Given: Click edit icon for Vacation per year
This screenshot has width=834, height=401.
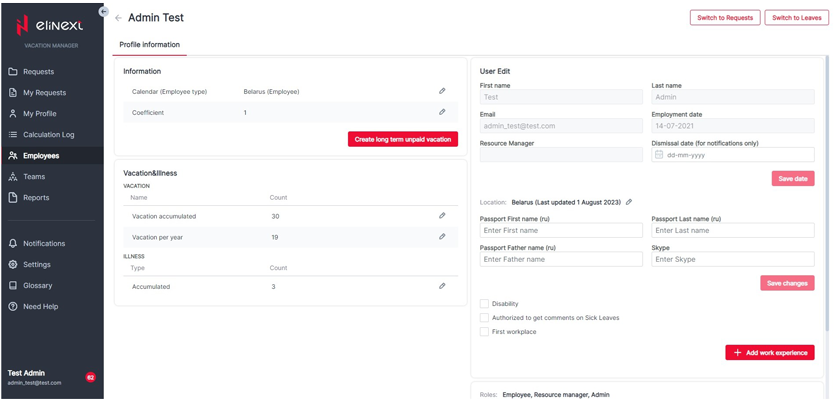Looking at the screenshot, I should click(x=442, y=237).
